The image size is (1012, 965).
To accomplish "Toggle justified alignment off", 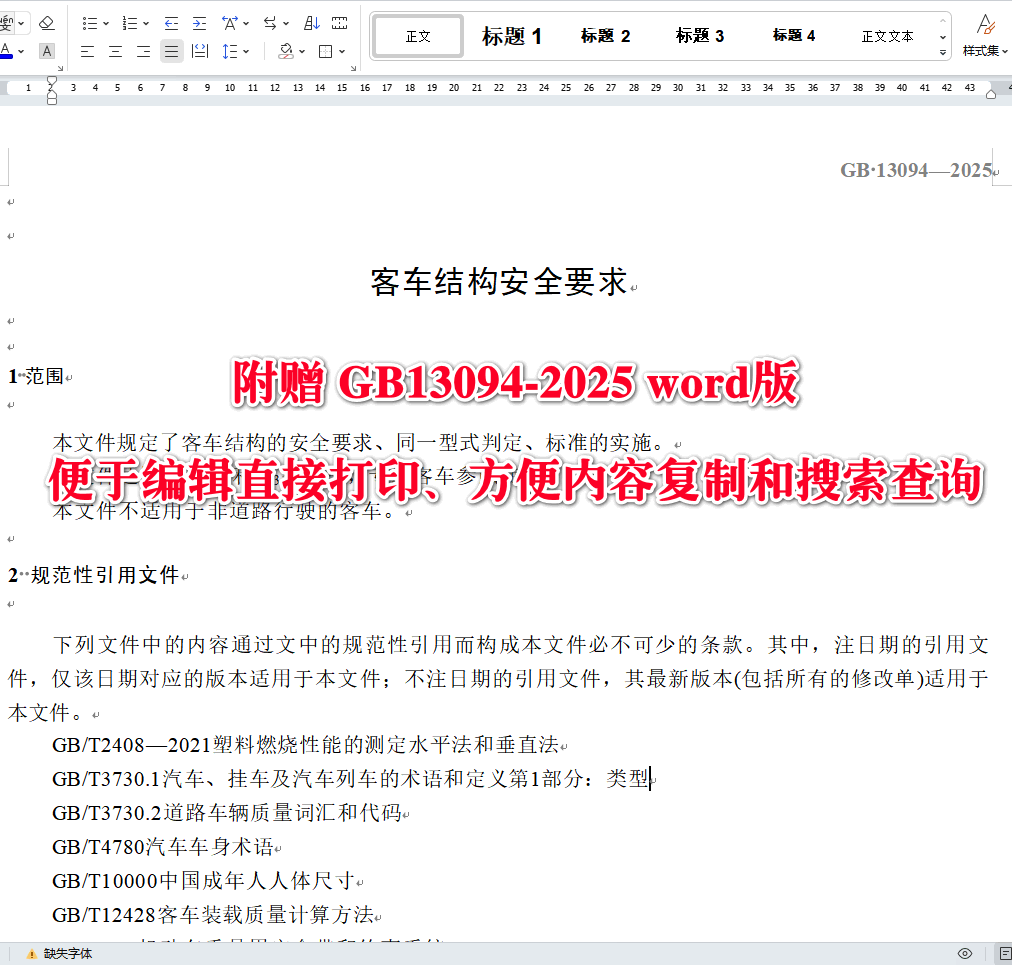I will (172, 51).
